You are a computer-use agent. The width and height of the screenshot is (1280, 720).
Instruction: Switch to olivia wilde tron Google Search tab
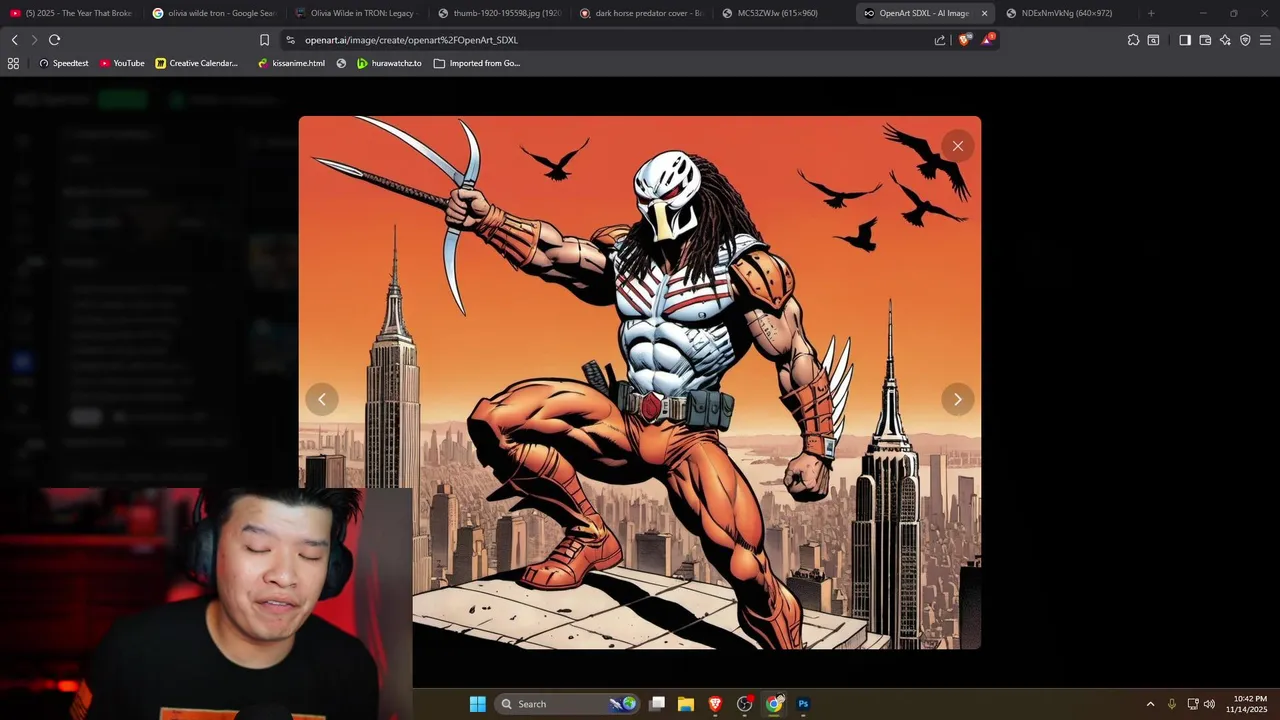(x=213, y=13)
